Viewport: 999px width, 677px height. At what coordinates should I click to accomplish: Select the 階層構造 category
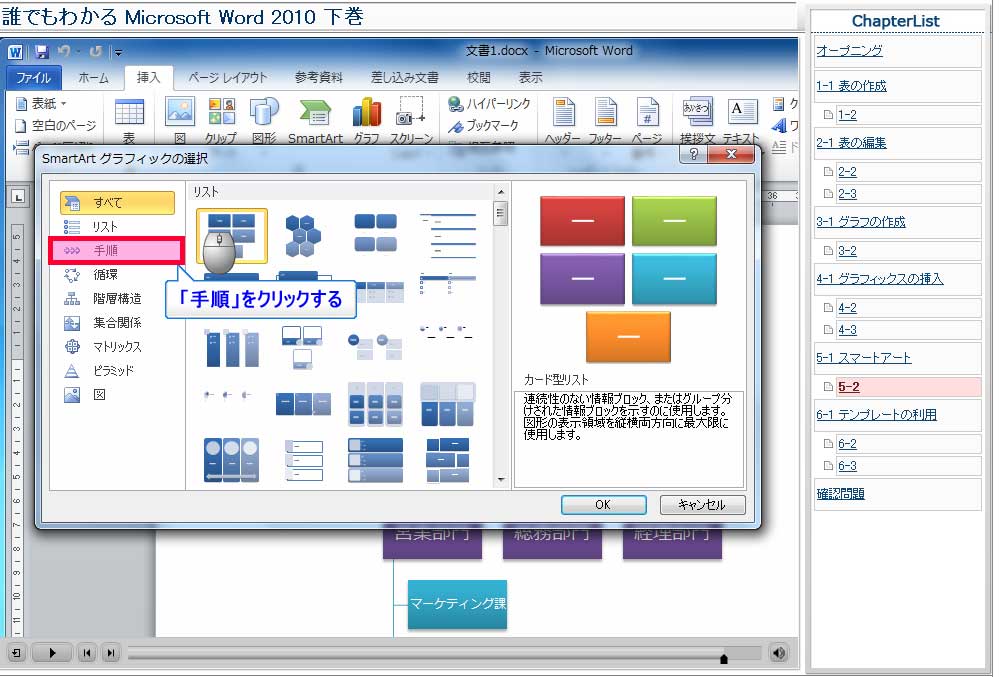(117, 299)
